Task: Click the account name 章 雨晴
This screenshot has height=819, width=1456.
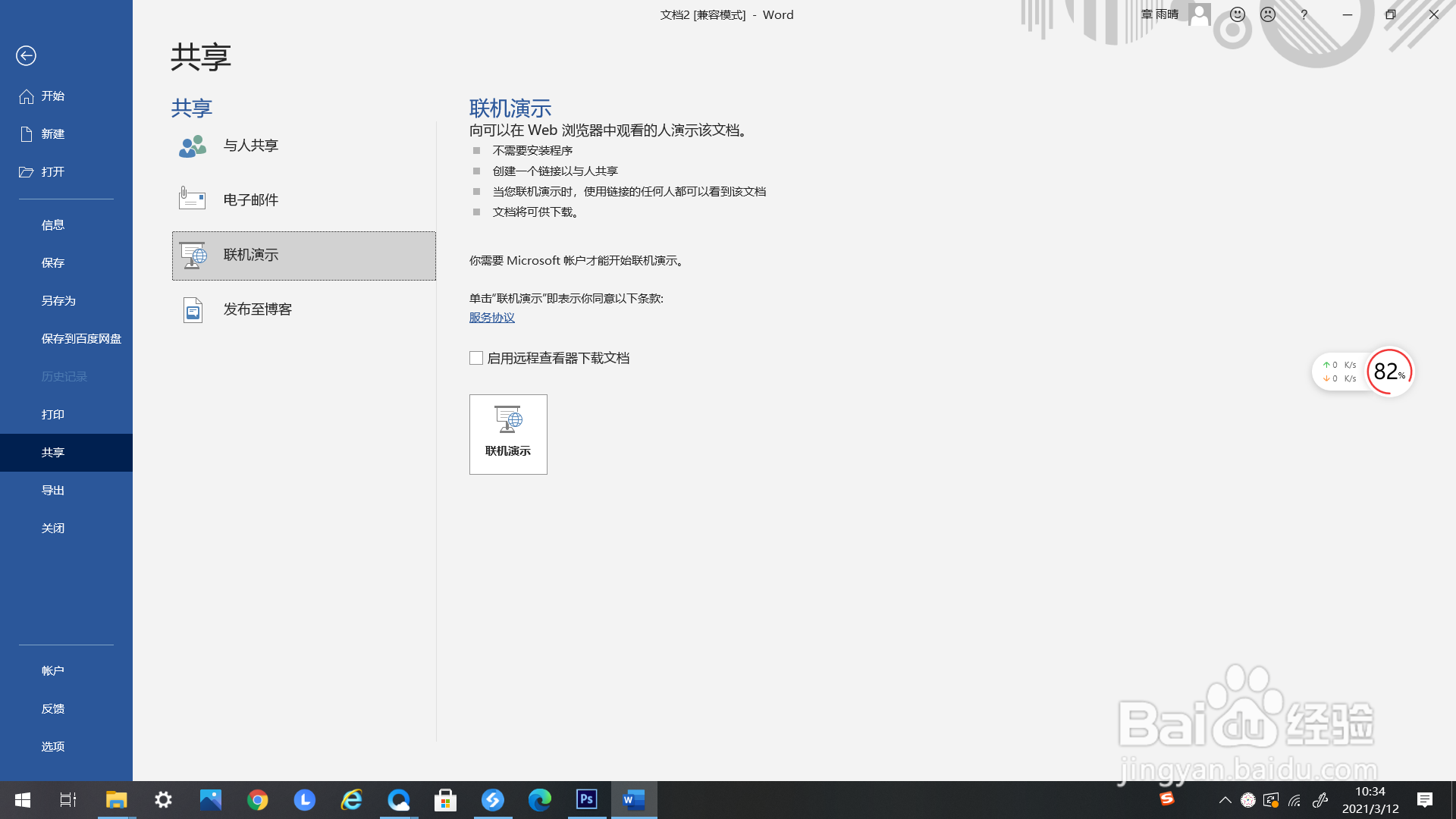Action: 1159,14
